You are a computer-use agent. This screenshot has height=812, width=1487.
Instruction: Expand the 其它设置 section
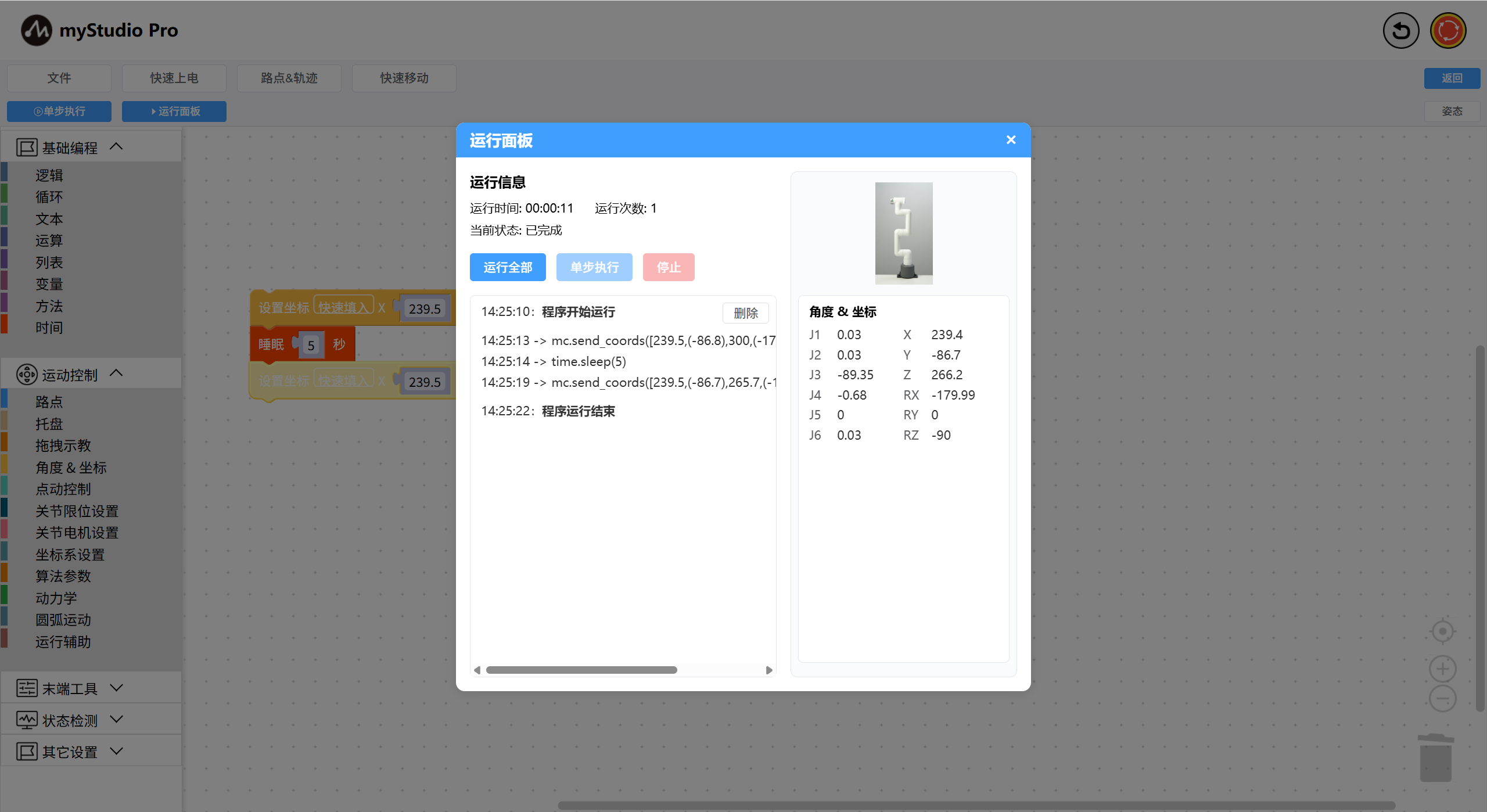tap(116, 752)
